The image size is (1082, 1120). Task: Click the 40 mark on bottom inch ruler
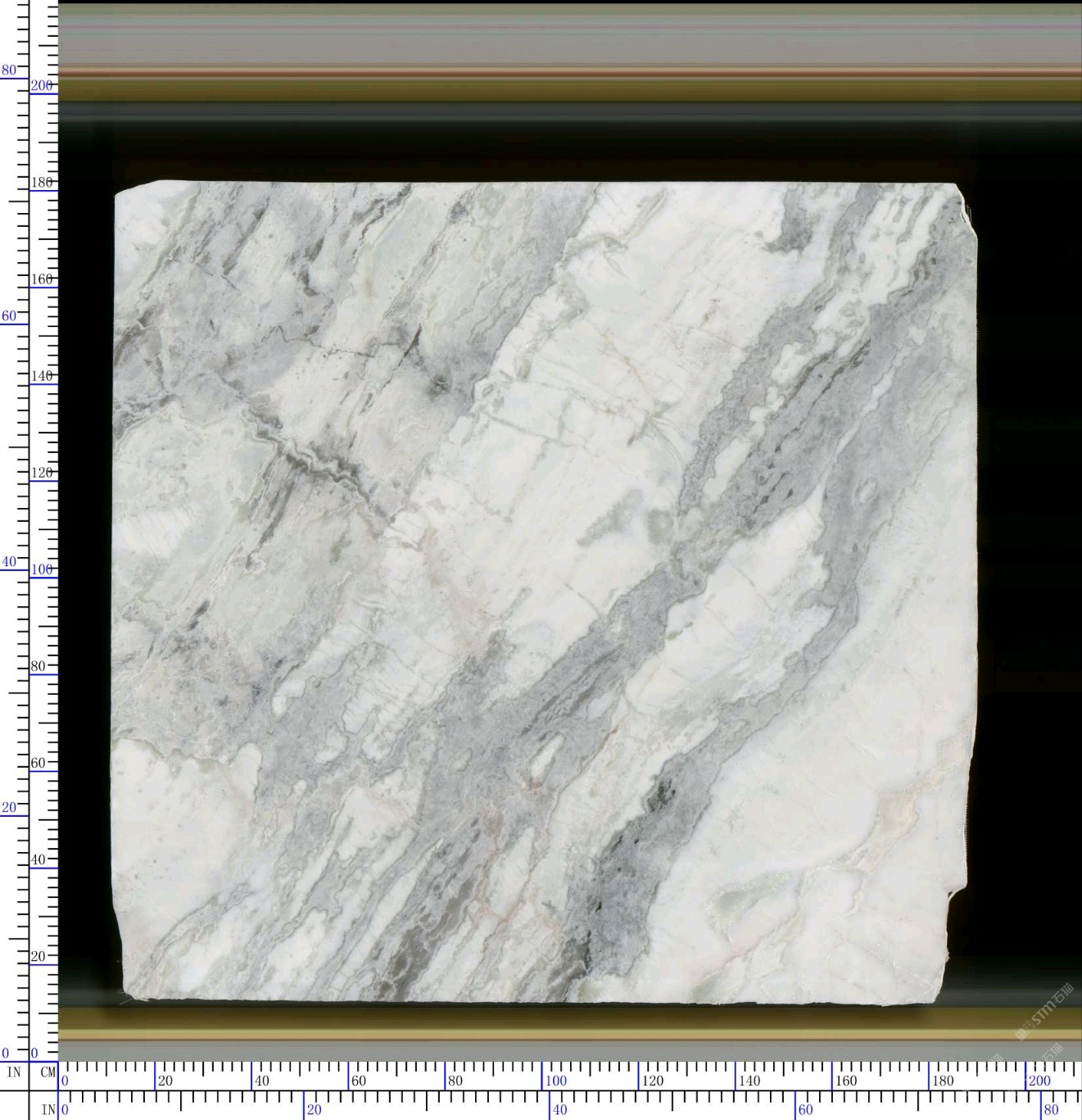coord(559,1109)
